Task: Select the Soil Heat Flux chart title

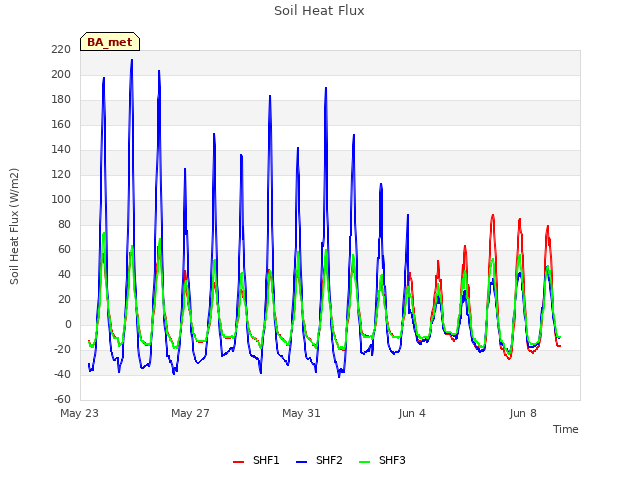Action: pos(319,11)
